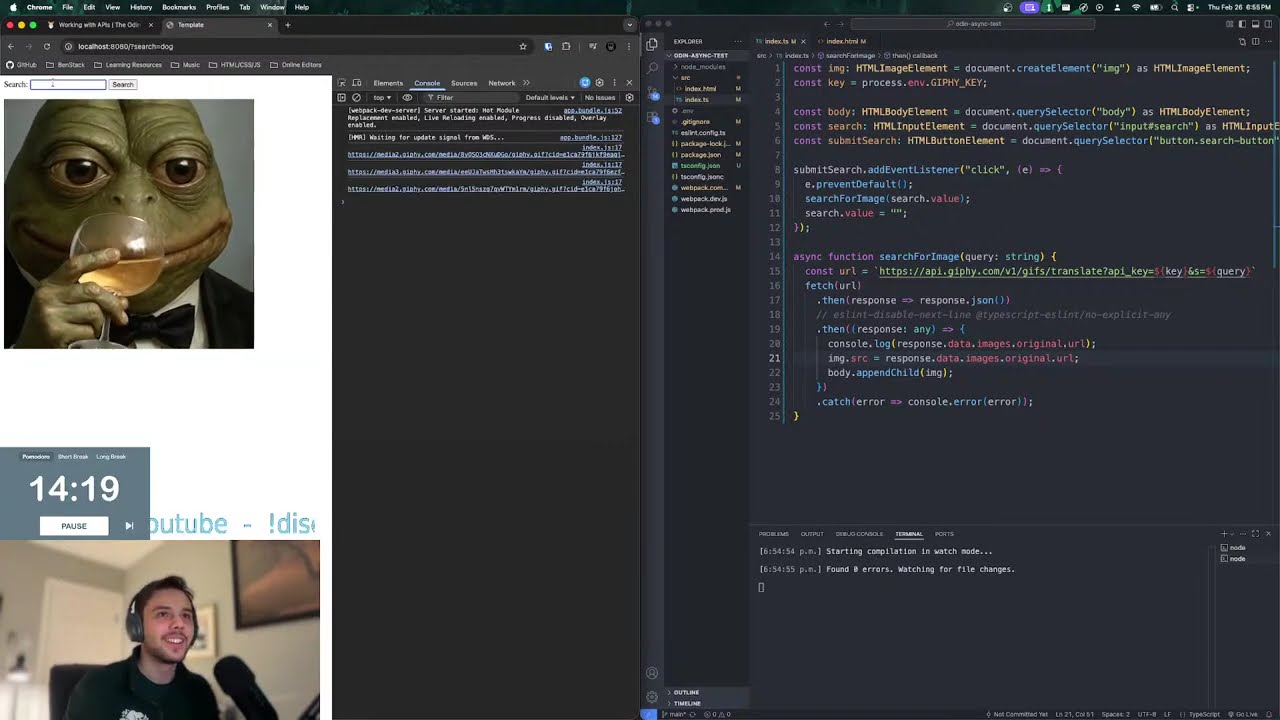Click the search text input on page
The width and height of the screenshot is (1280, 720).
[68, 84]
